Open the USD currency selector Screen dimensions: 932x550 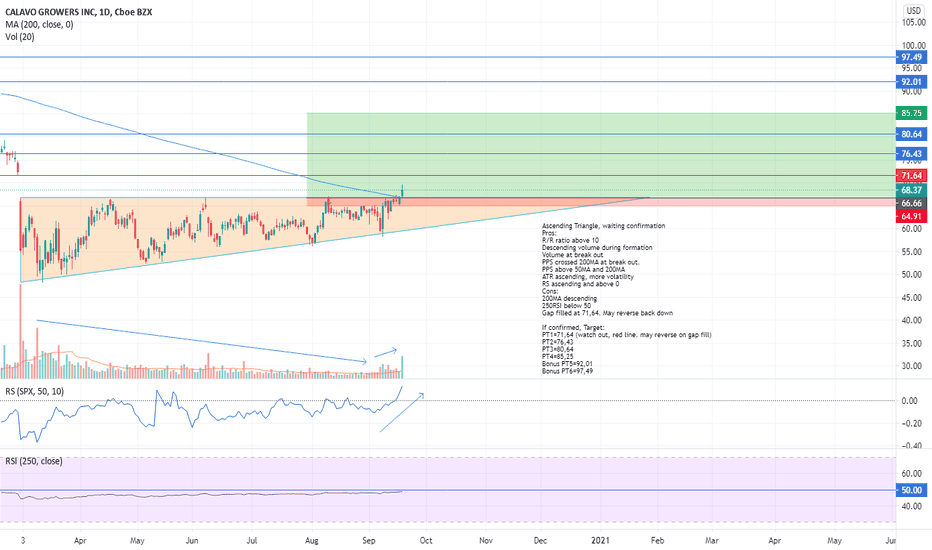tap(914, 11)
